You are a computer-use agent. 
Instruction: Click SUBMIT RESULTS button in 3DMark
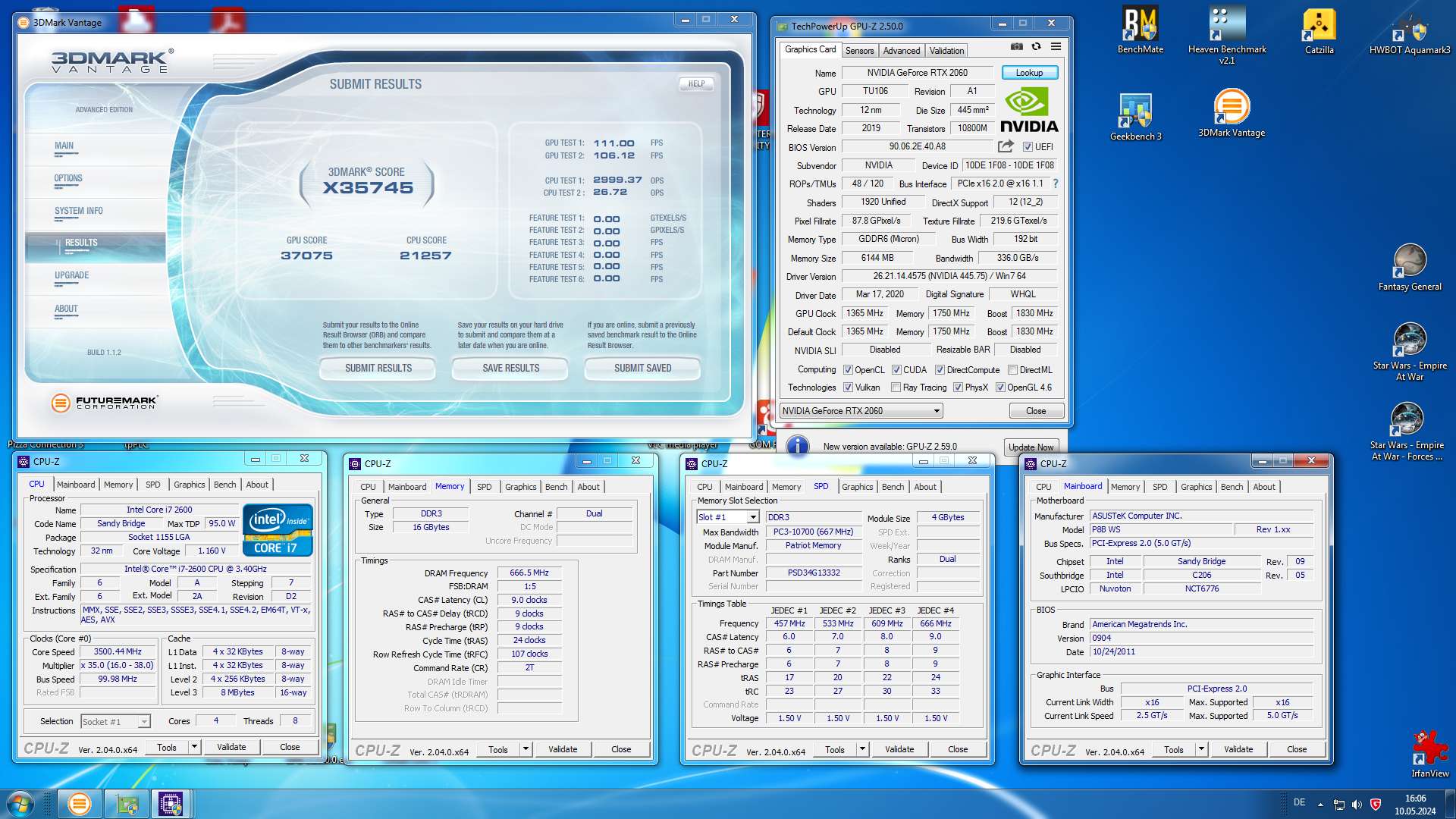(378, 369)
